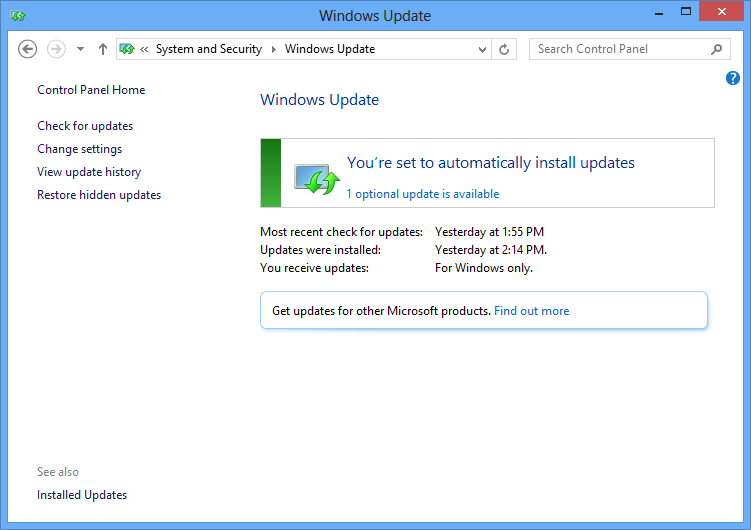Click the Windows Update icon in title bar
This screenshot has height=530, width=751.
point(17,16)
